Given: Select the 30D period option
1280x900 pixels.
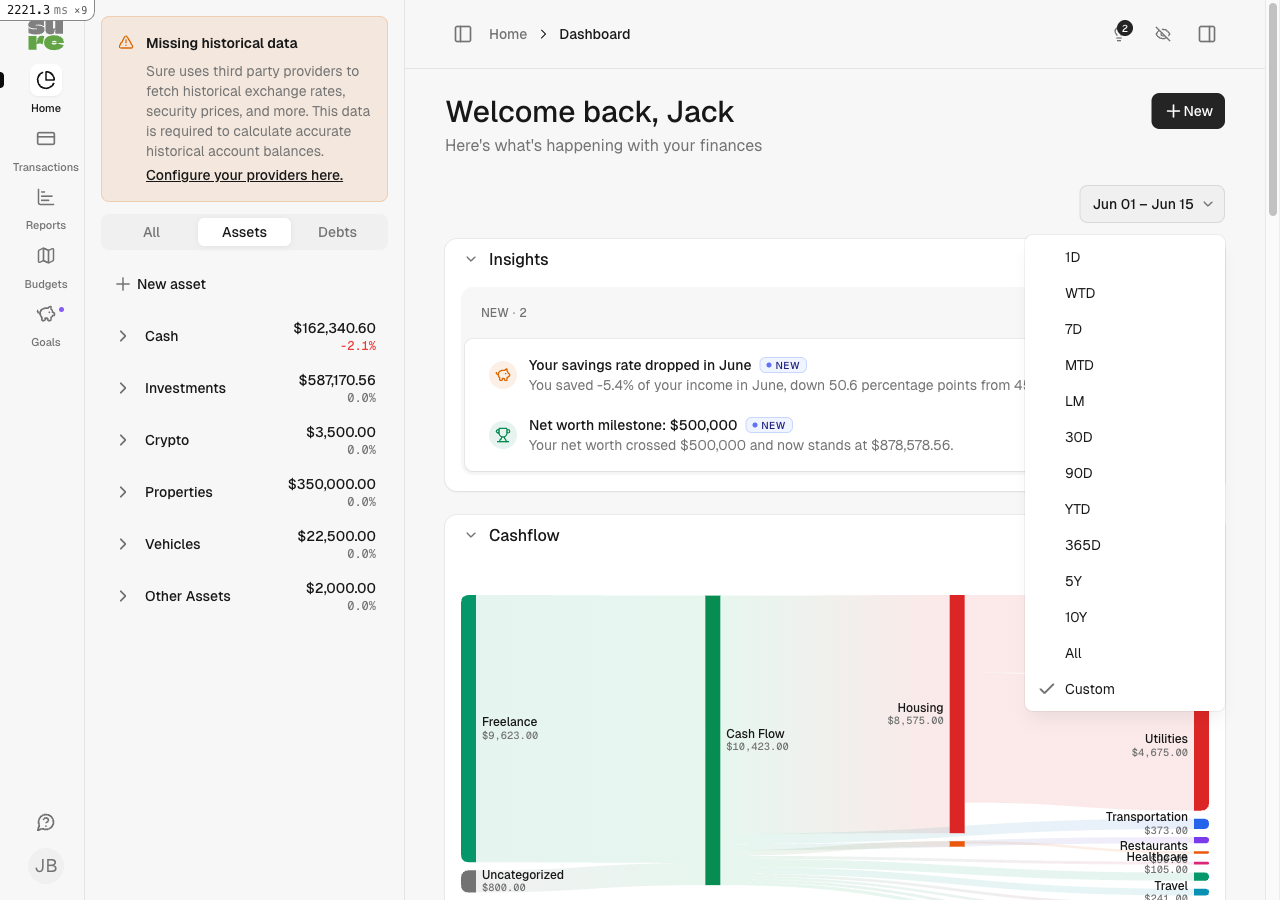Looking at the screenshot, I should tap(1125, 437).
